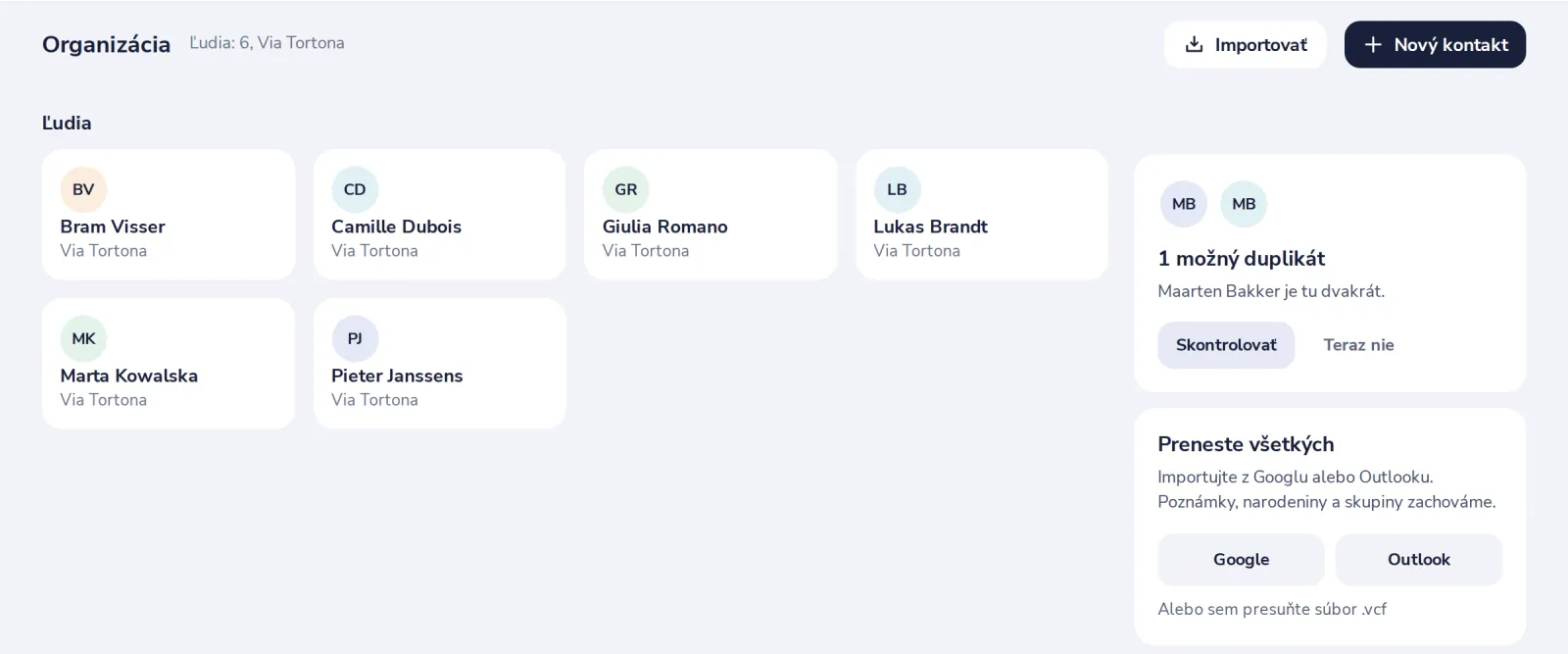The image size is (1568, 654).
Task: Click the import download icon
Action: 1194,44
